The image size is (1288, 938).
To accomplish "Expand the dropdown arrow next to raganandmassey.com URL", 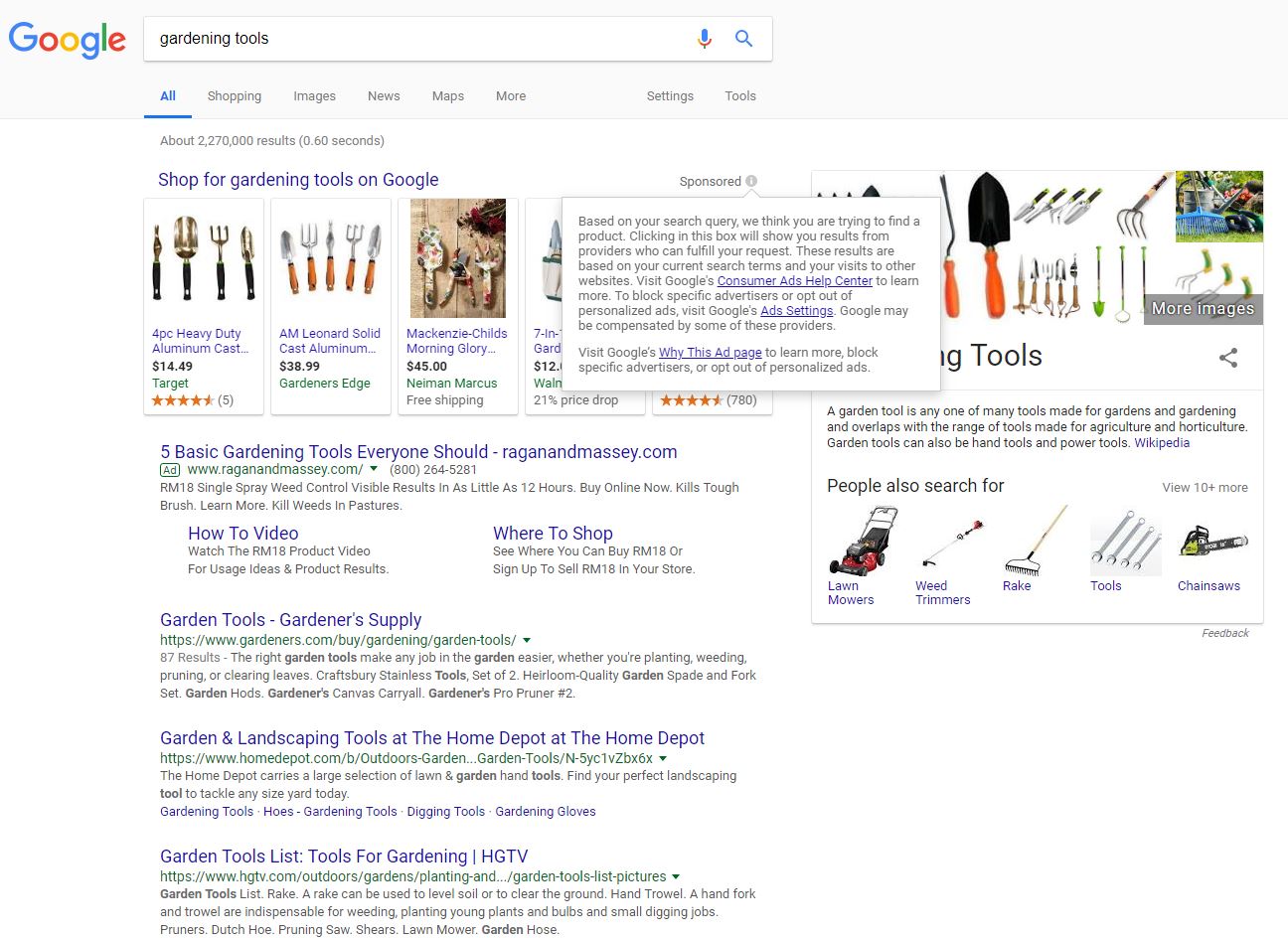I will coord(374,469).
